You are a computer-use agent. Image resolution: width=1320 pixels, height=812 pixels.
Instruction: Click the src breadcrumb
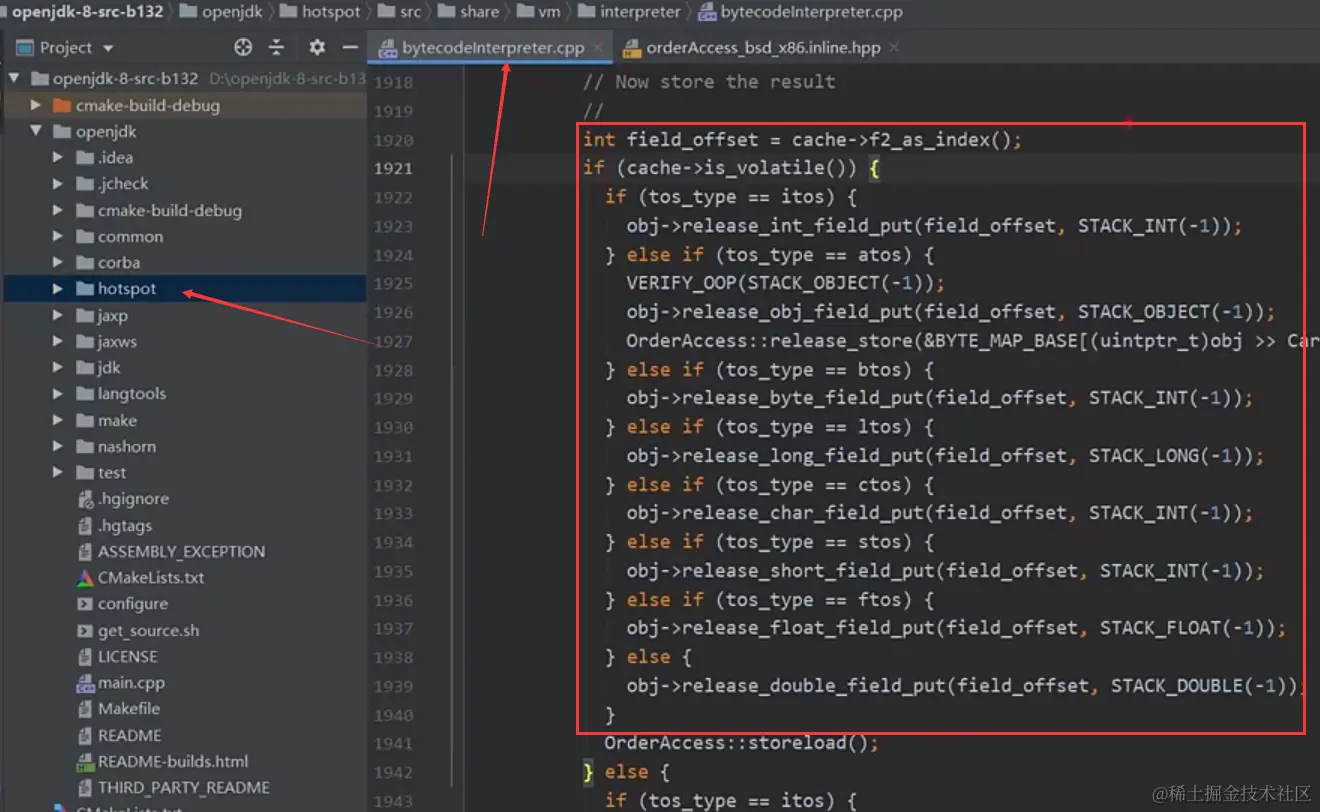coord(399,12)
